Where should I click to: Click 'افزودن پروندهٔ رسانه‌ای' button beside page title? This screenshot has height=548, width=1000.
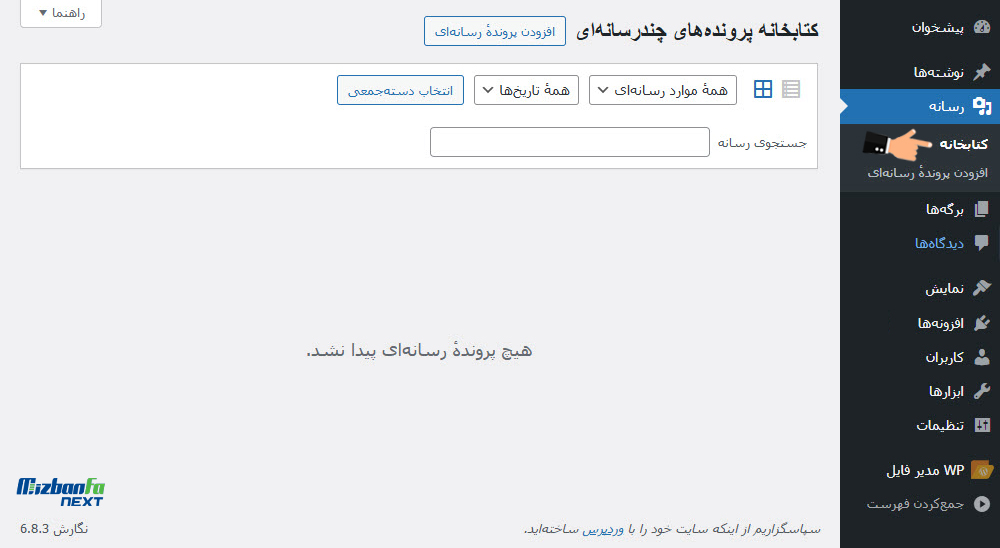pos(495,31)
